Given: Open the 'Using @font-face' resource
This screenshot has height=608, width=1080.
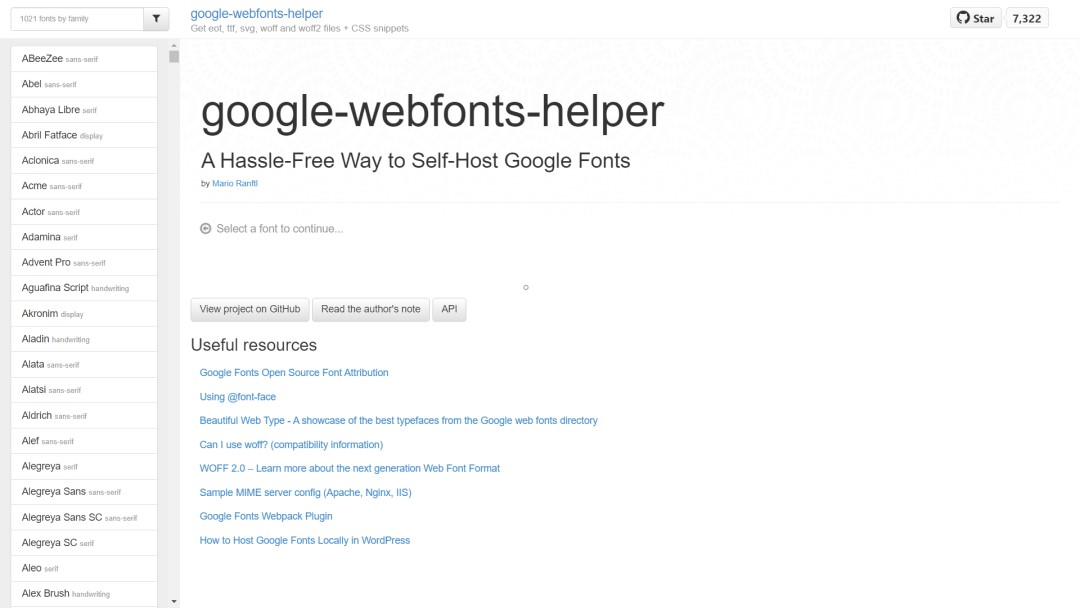Looking at the screenshot, I should click(x=239, y=396).
